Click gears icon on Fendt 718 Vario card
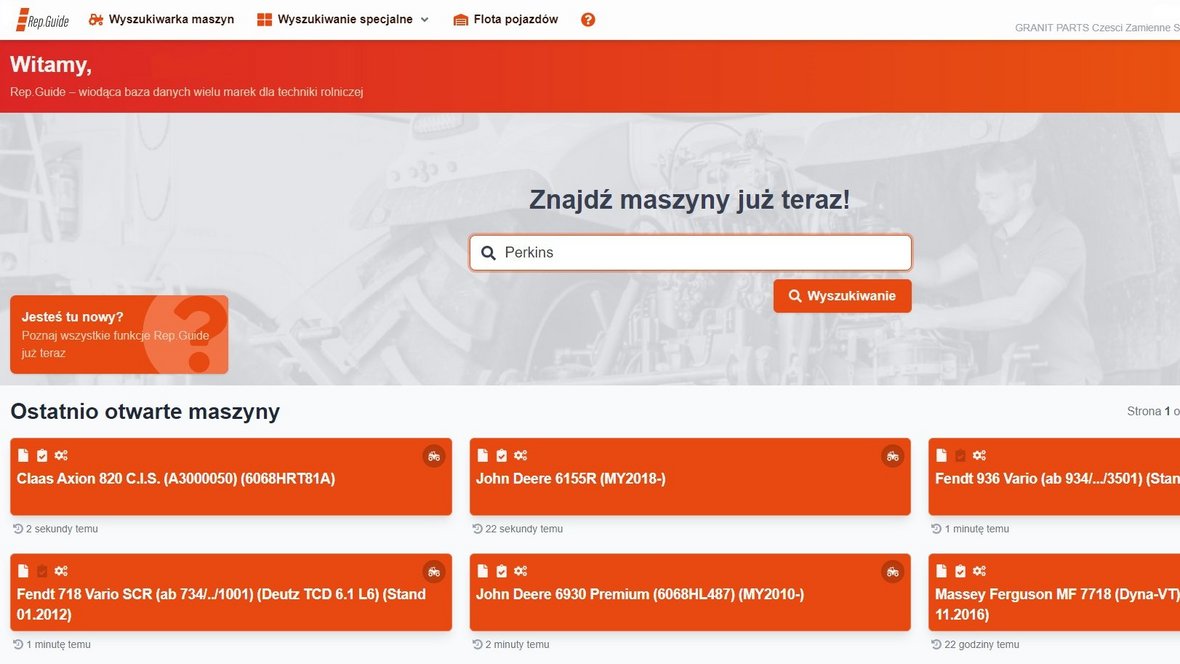This screenshot has width=1180, height=664. [x=61, y=571]
